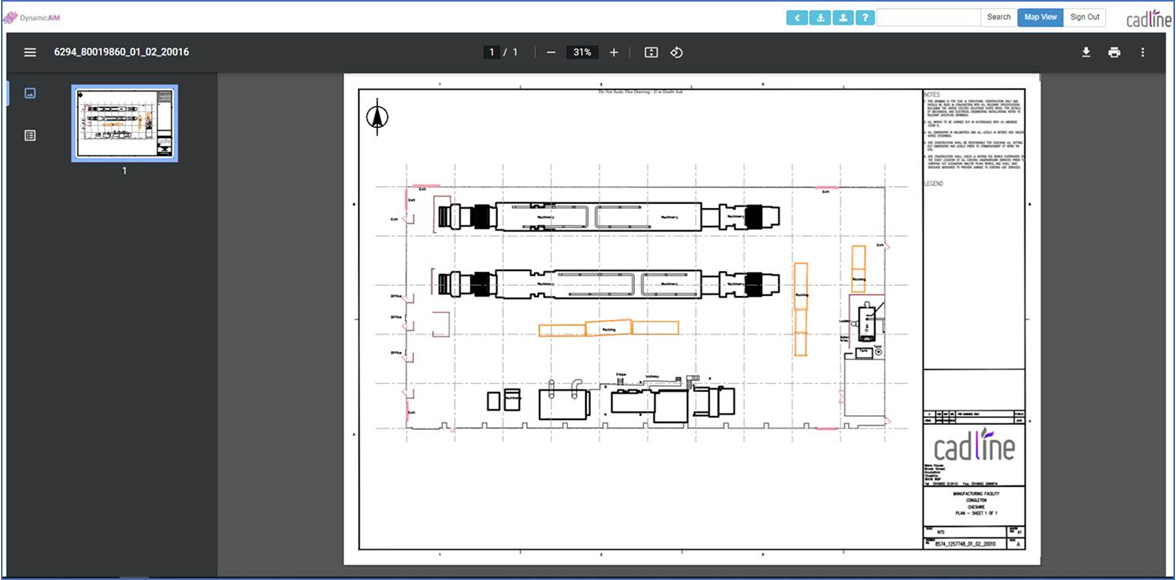This screenshot has height=580, width=1176.
Task: Open help with the question mark button
Action: [x=865, y=17]
